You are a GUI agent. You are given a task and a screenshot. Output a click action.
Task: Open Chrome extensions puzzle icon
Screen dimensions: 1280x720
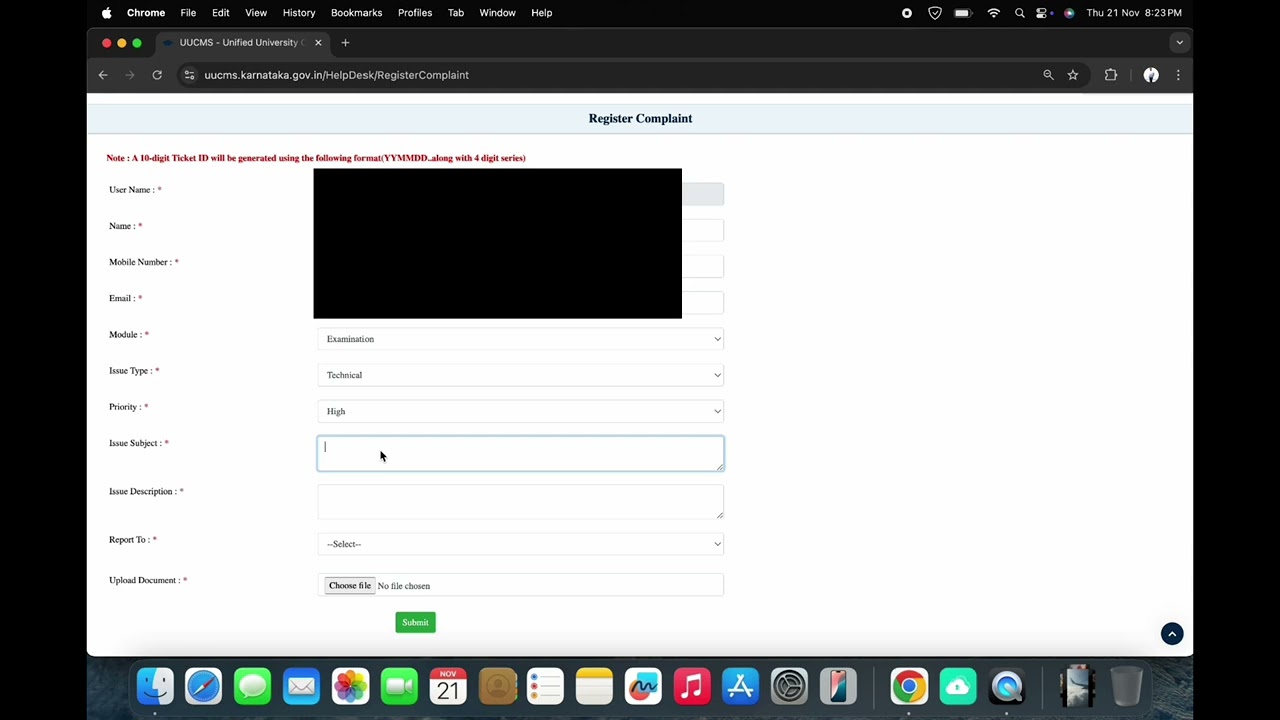click(x=1111, y=75)
